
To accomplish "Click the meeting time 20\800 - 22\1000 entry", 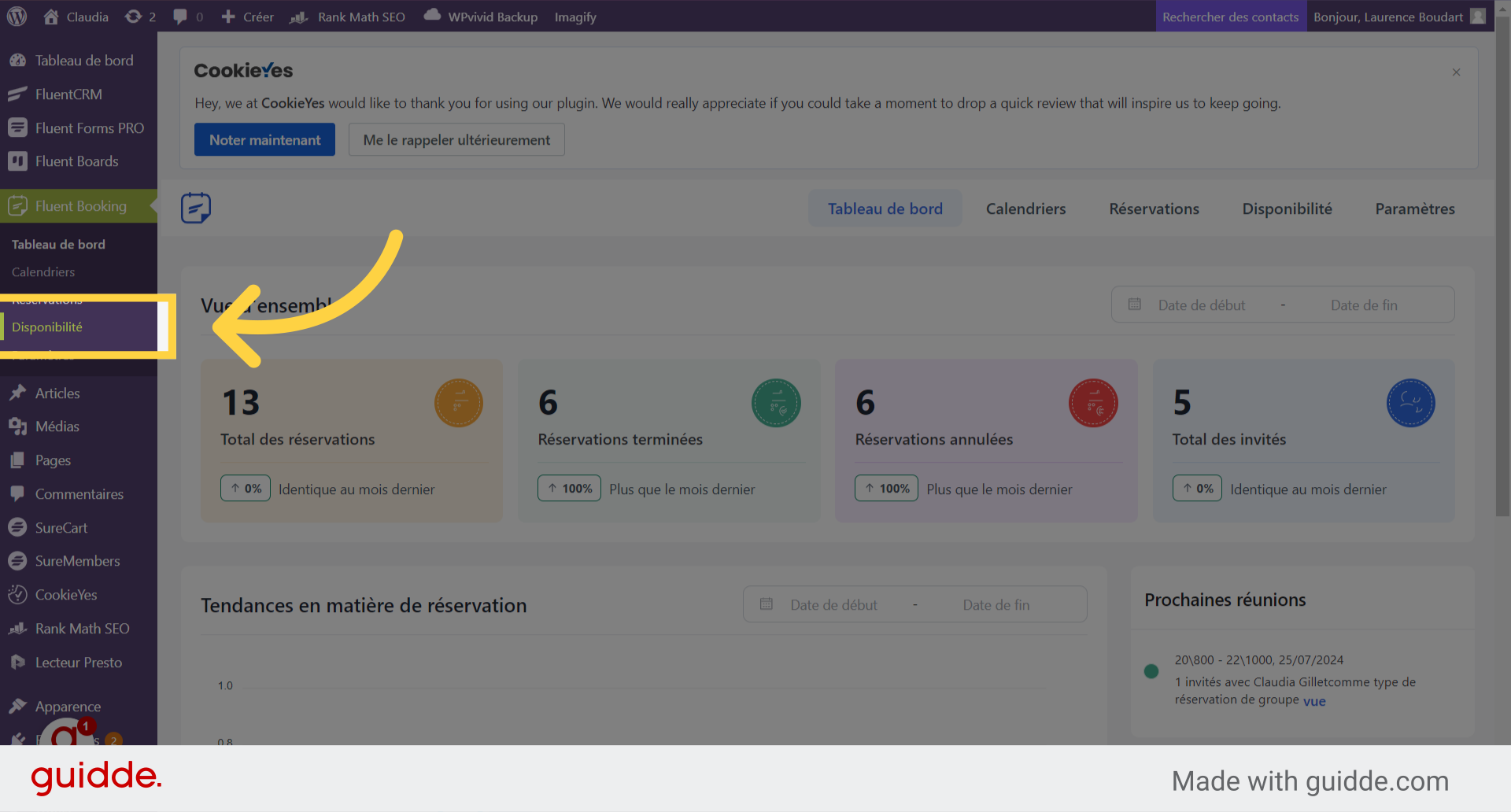I will [x=1259, y=660].
